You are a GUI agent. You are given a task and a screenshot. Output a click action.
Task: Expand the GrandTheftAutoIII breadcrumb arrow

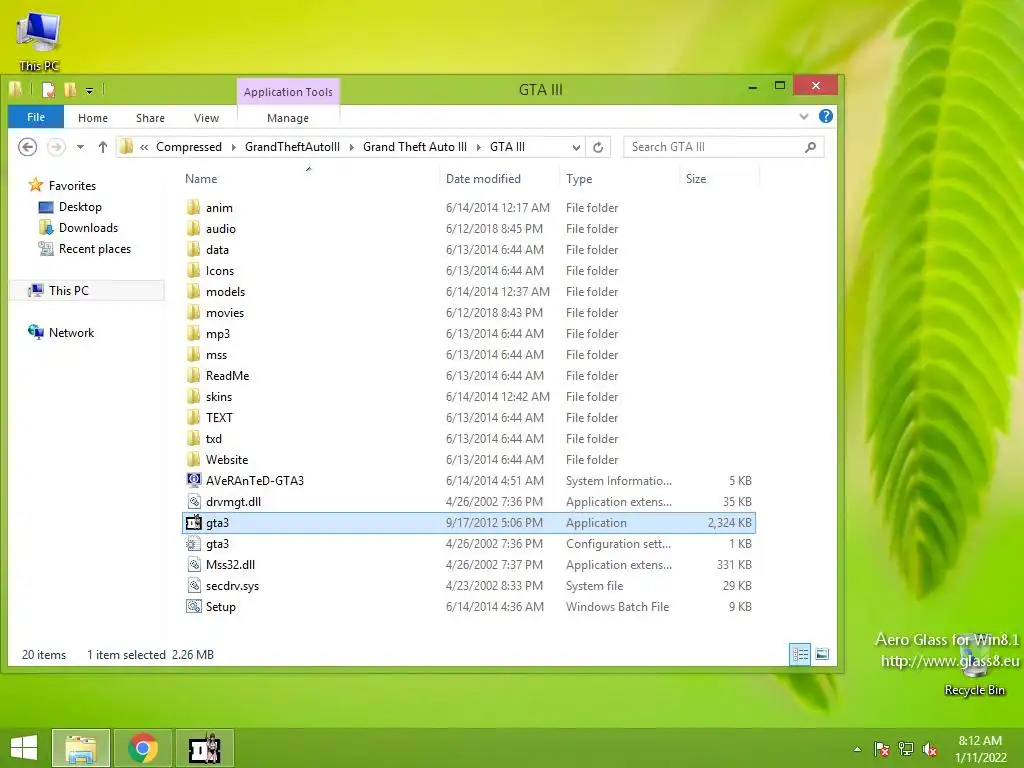pyautogui.click(x=351, y=147)
